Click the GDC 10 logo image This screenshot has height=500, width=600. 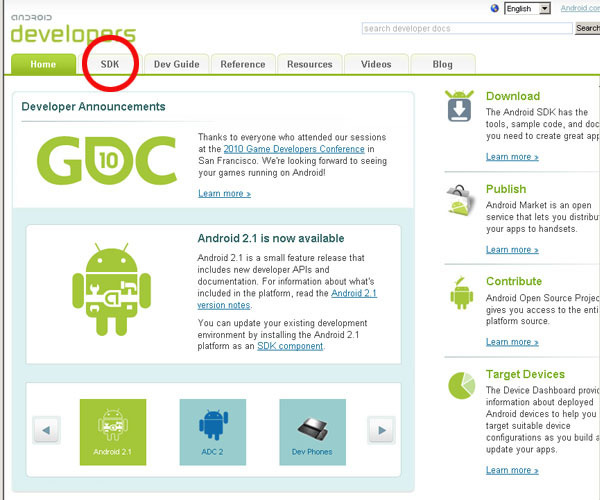107,160
